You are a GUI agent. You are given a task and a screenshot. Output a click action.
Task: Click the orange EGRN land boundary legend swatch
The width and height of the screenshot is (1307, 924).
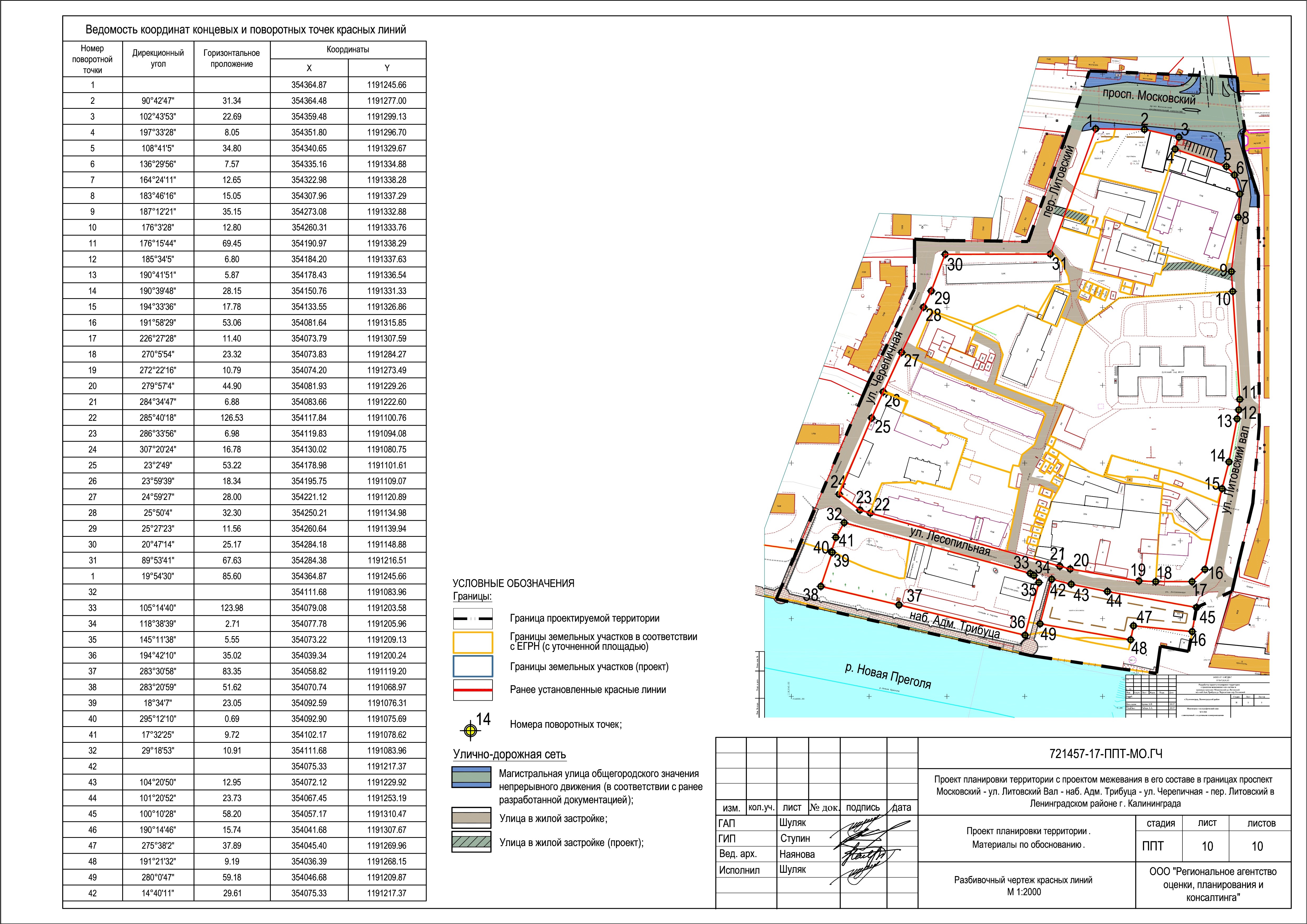click(472, 642)
